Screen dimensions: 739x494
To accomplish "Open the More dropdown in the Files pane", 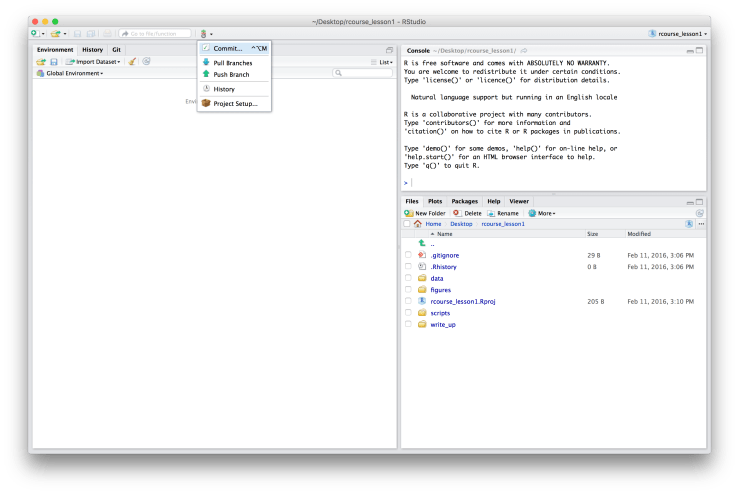I will [x=542, y=213].
